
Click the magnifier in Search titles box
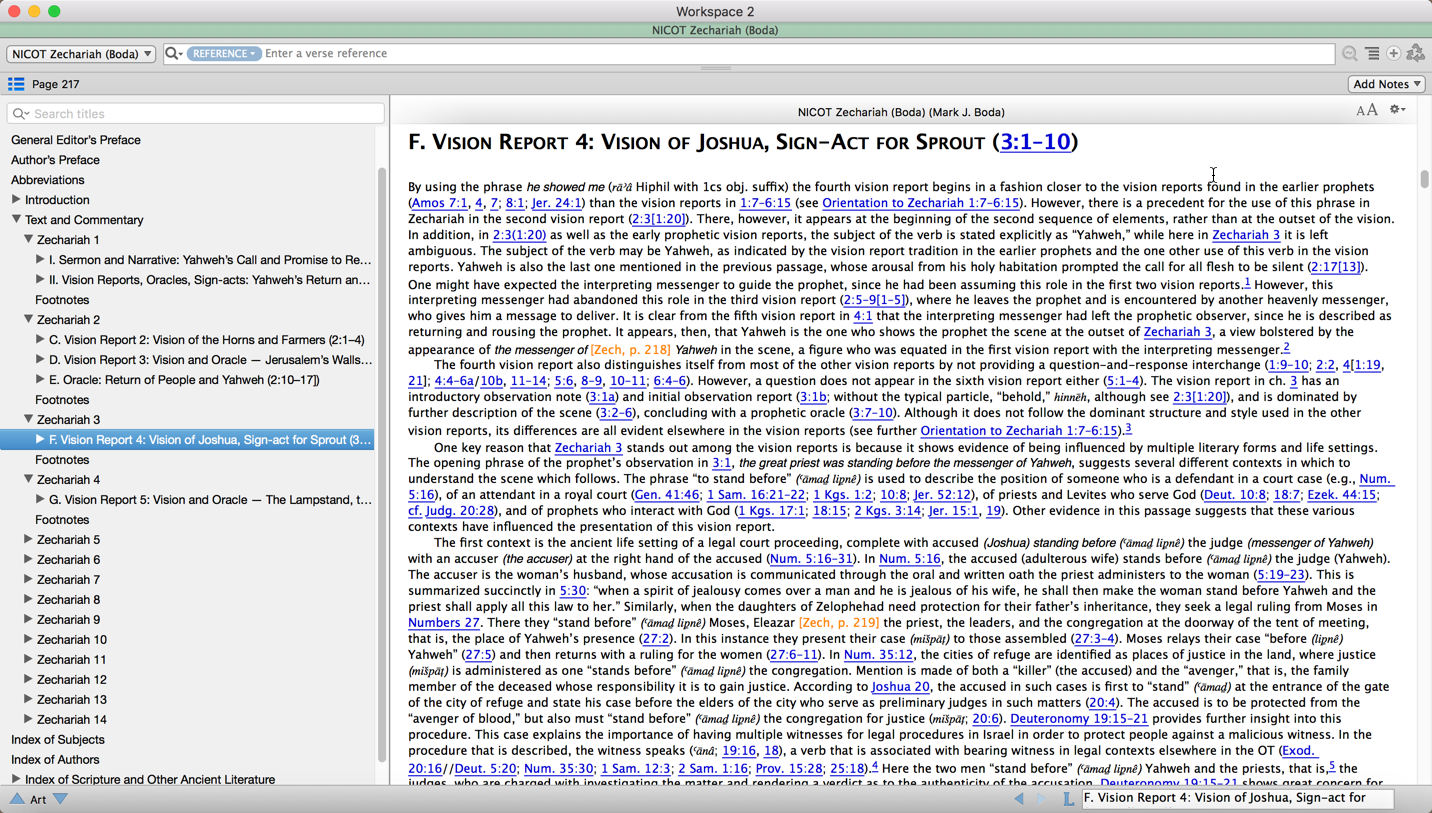[x=20, y=114]
